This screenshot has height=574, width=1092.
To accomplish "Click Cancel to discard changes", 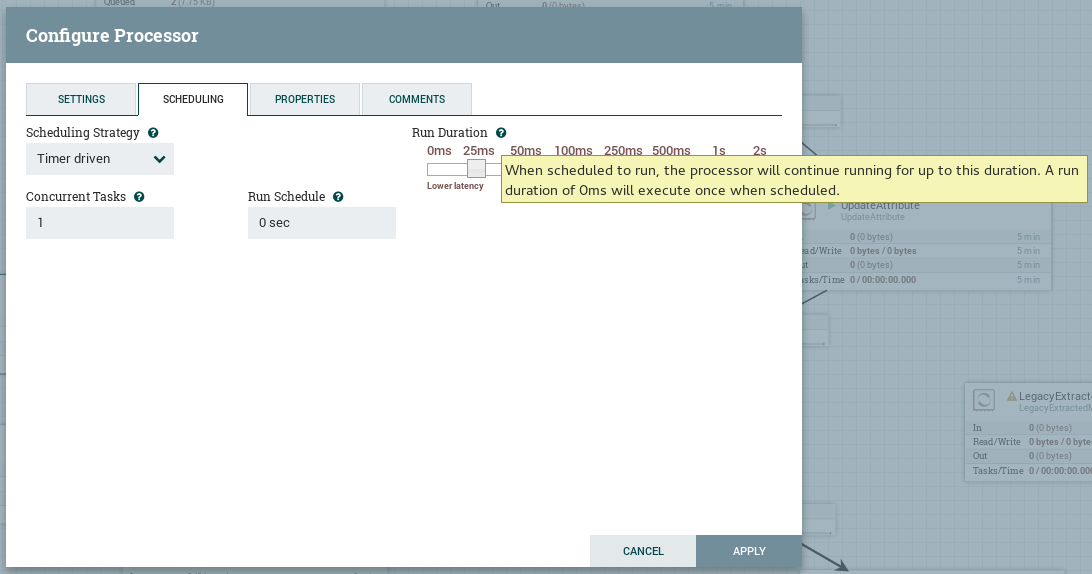I will (x=643, y=551).
